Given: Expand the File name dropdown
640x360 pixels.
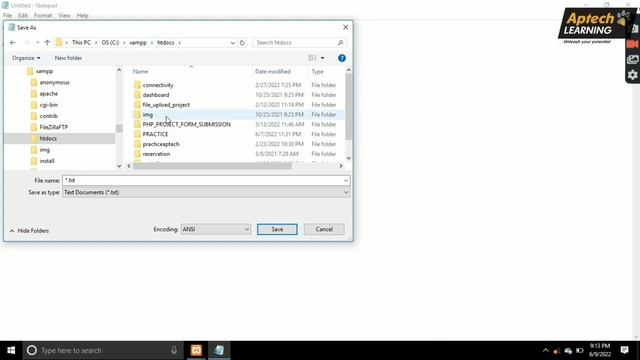Looking at the screenshot, I should click(x=346, y=180).
